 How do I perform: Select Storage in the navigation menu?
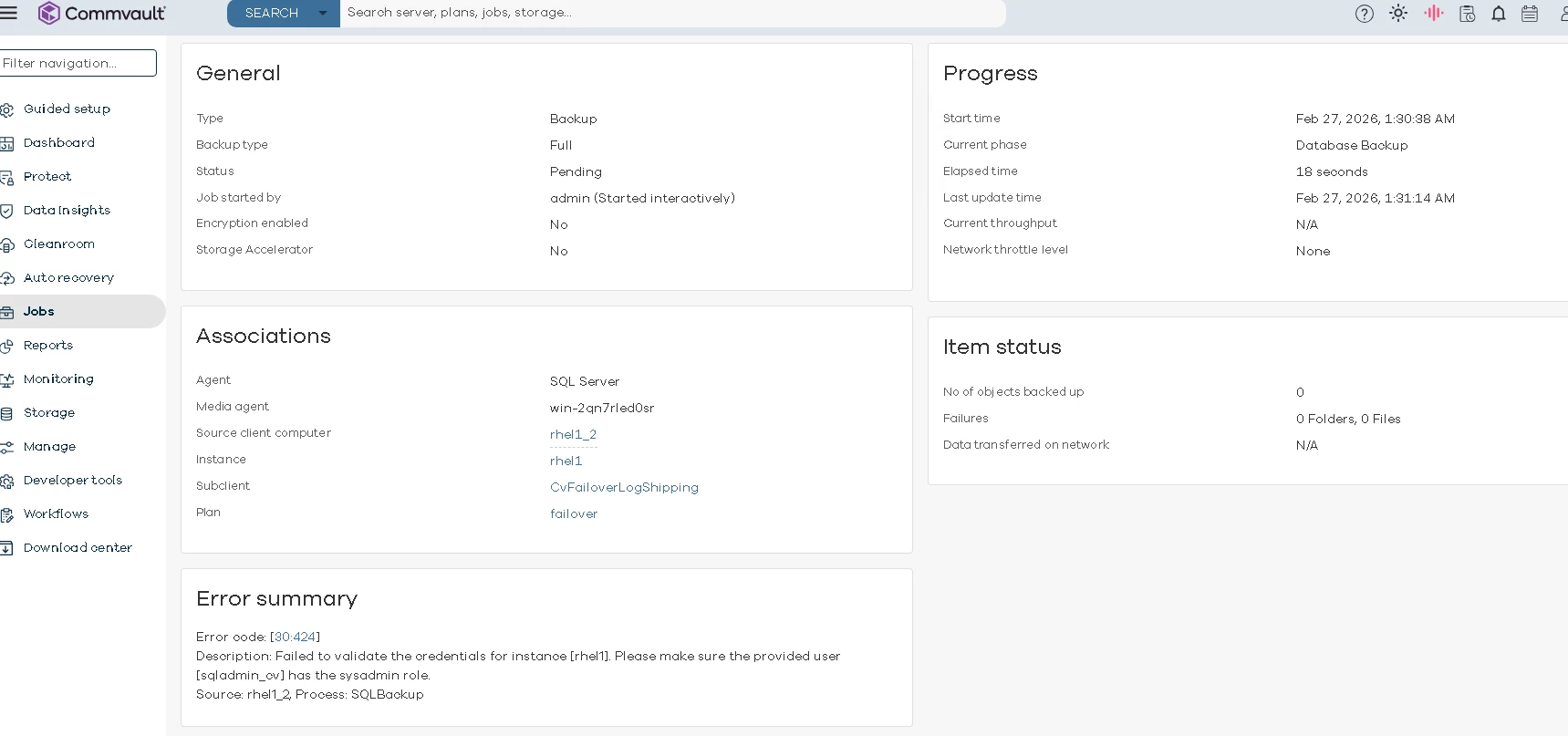(x=49, y=412)
